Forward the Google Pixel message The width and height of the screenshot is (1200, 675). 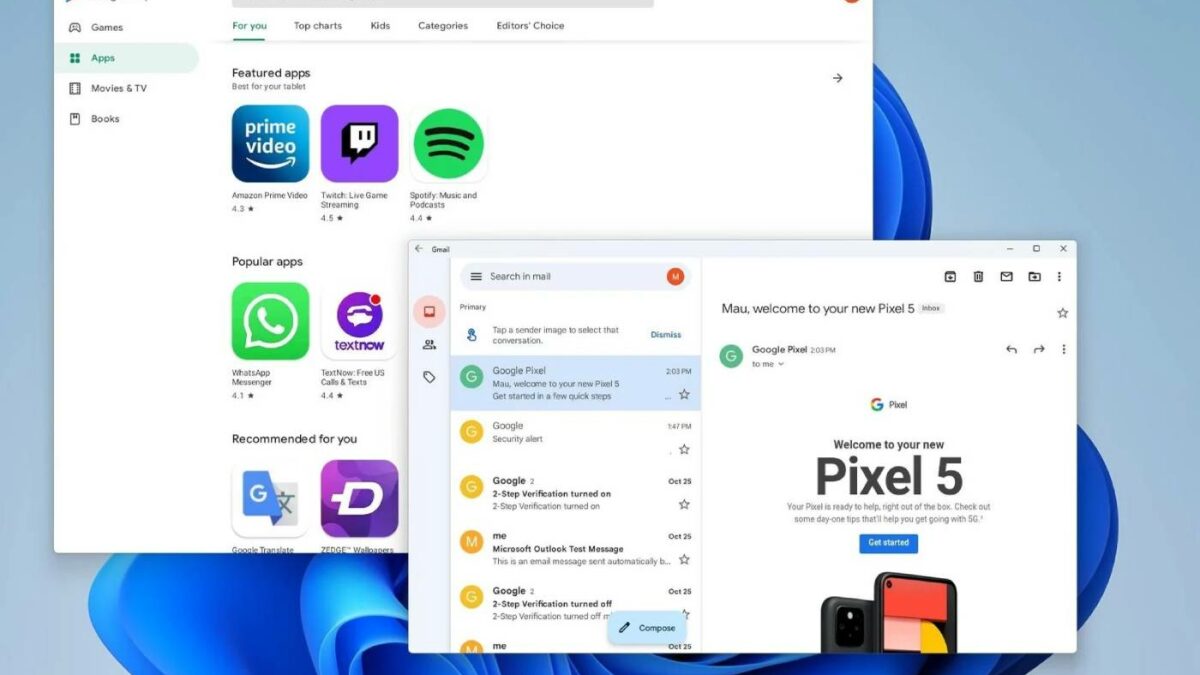[1039, 349]
